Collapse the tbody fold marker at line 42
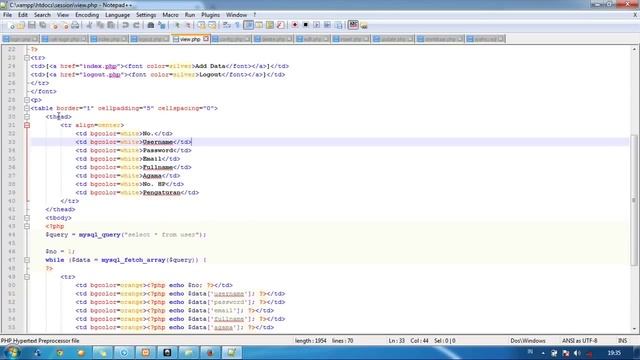Viewport: 640px width, 360px height. (x=27, y=218)
